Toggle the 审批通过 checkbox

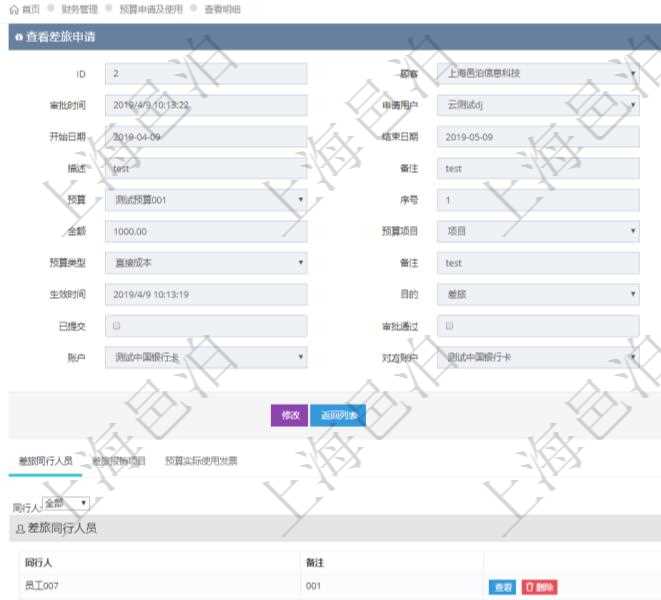(x=449, y=326)
